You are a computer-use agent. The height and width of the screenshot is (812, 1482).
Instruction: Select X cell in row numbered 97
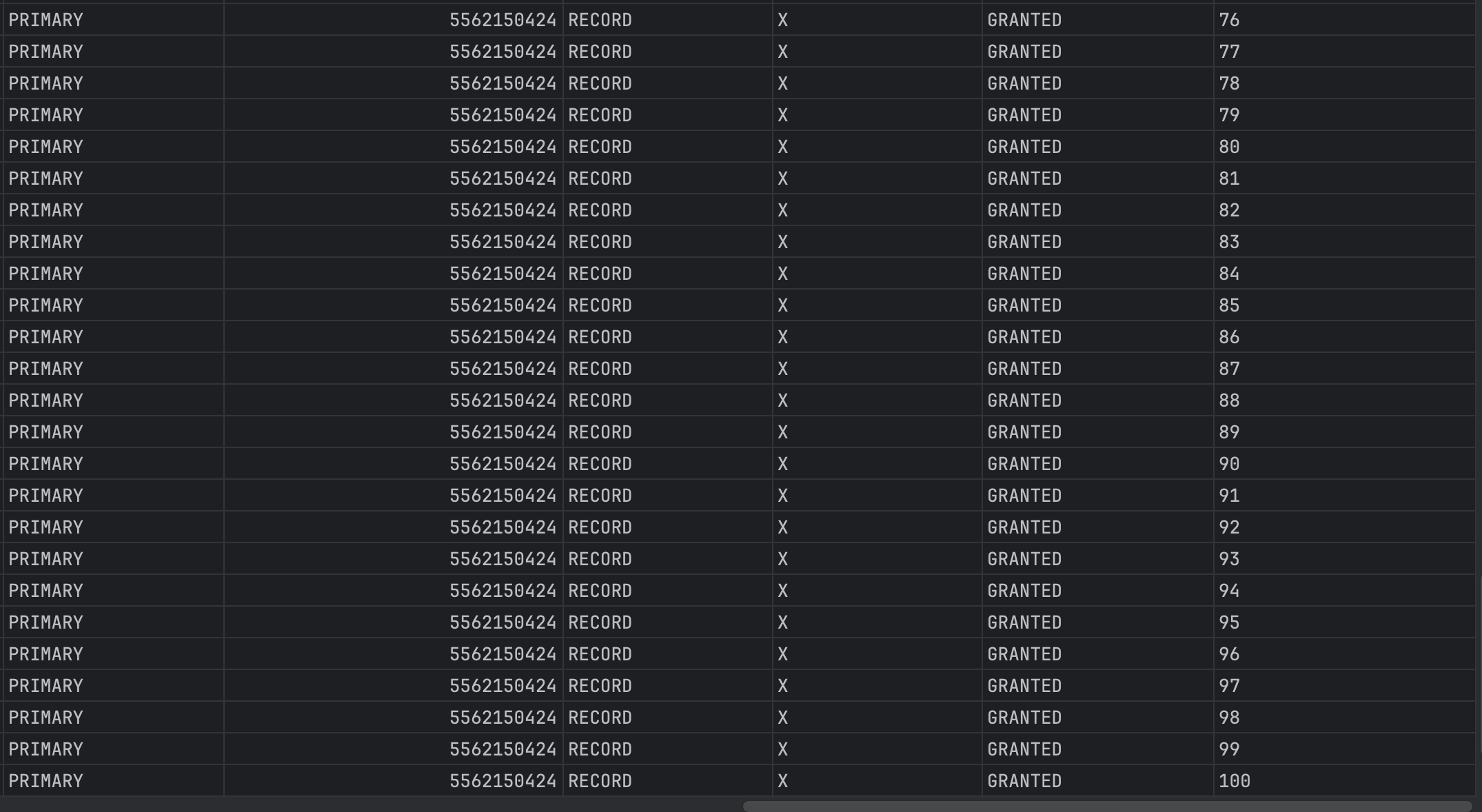782,686
